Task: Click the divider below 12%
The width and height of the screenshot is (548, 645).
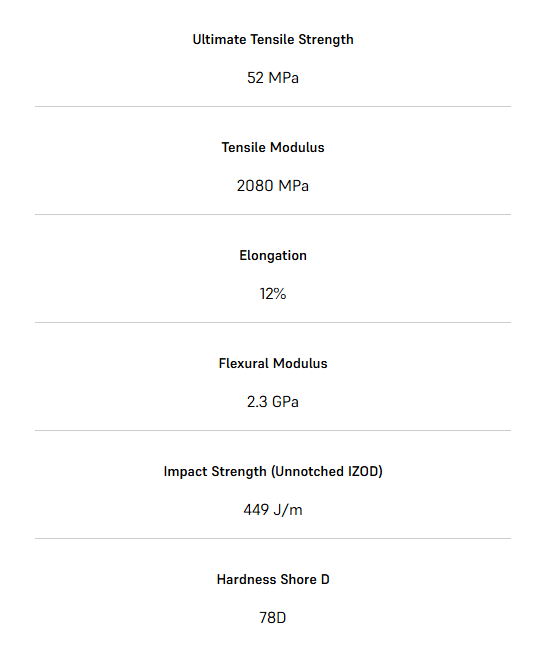Action: coord(273,322)
